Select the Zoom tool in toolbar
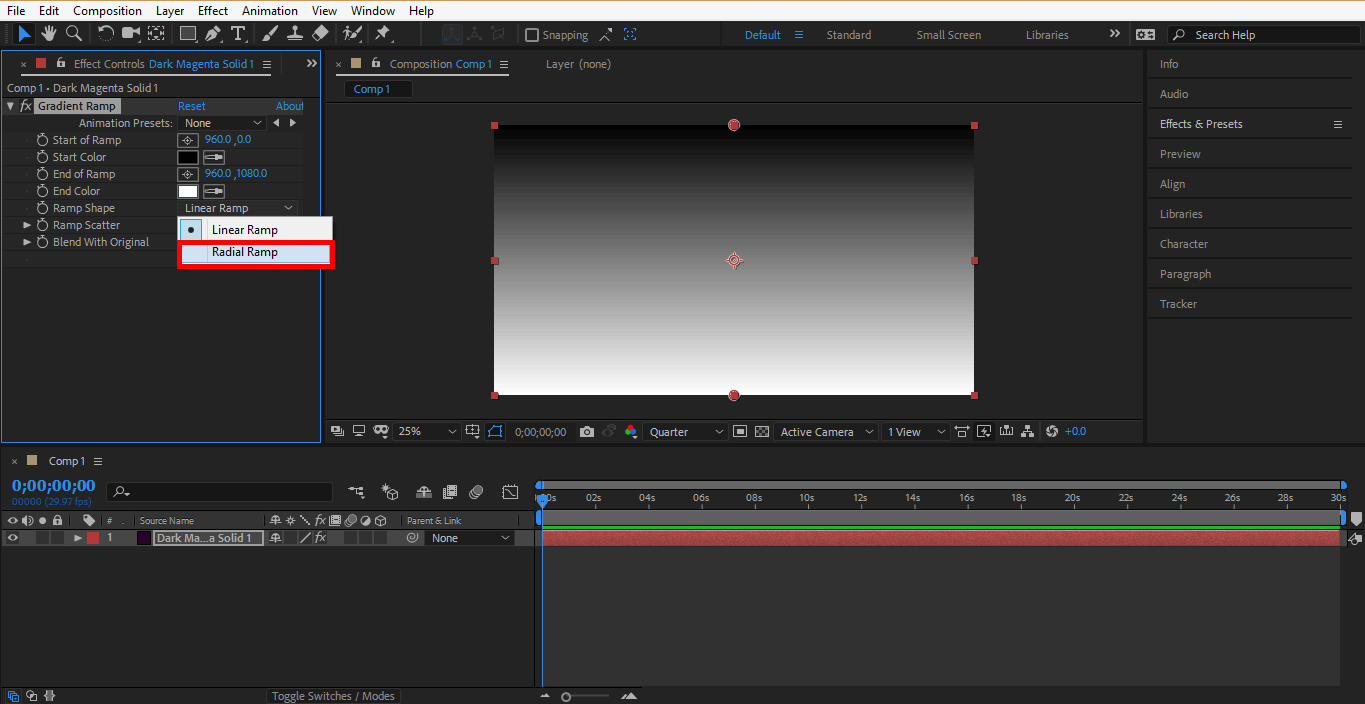The width and height of the screenshot is (1365, 704). coord(73,34)
